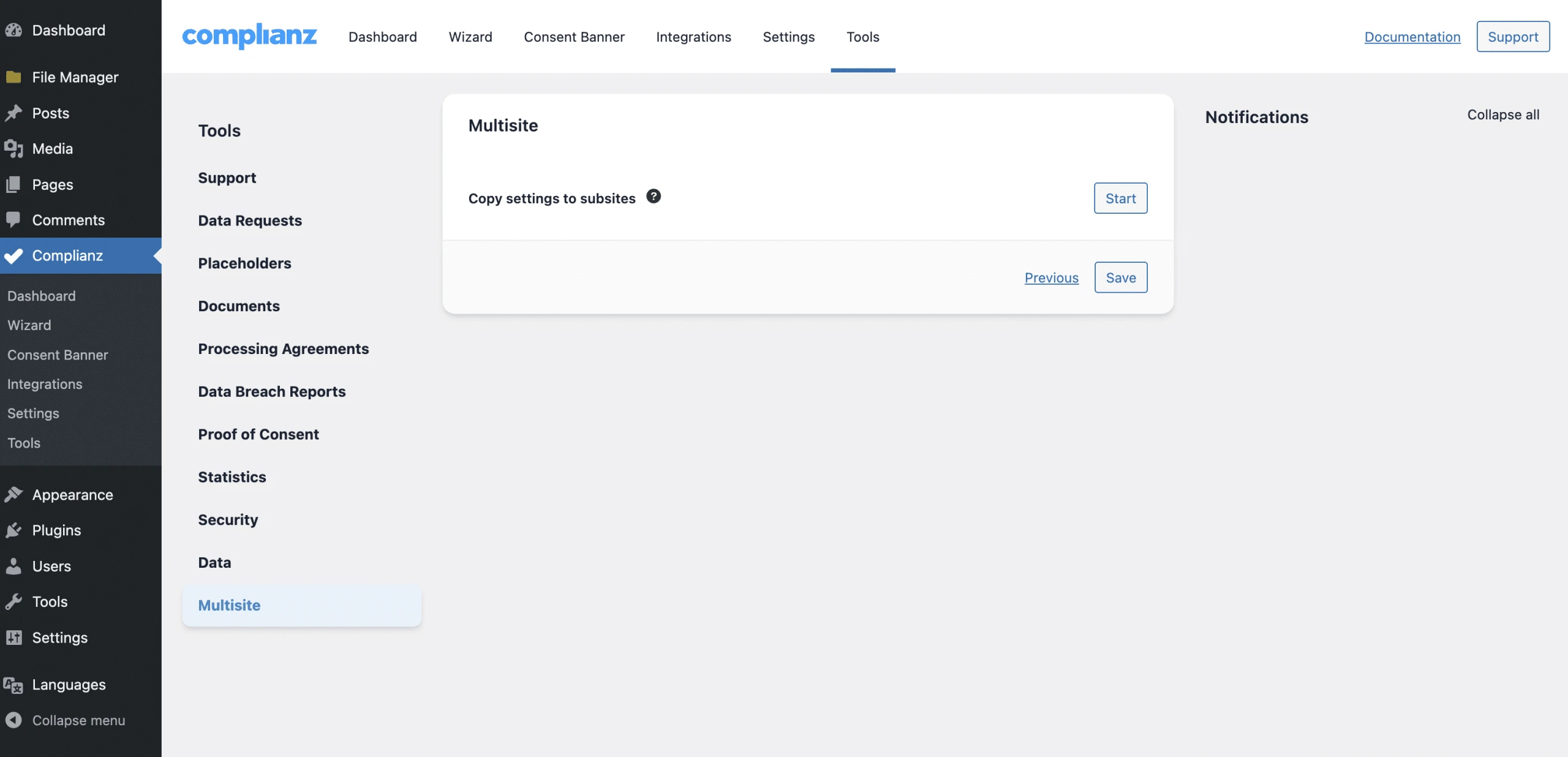1568x757 pixels.
Task: Switch to the Consent Banner tab
Action: tap(574, 37)
